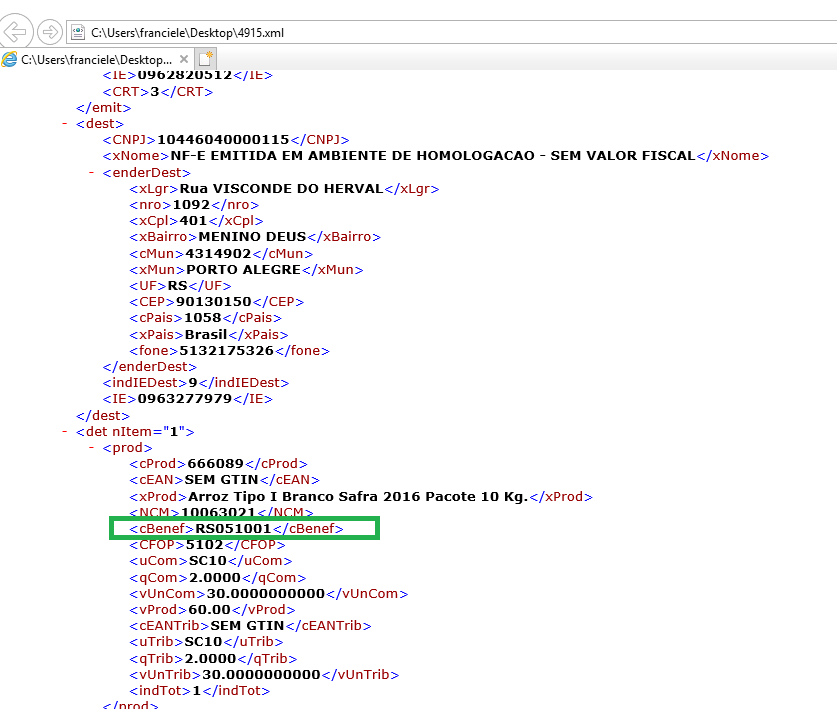Click the cPais value 1058
Viewport: 837px width, 709px height.
[202, 318]
